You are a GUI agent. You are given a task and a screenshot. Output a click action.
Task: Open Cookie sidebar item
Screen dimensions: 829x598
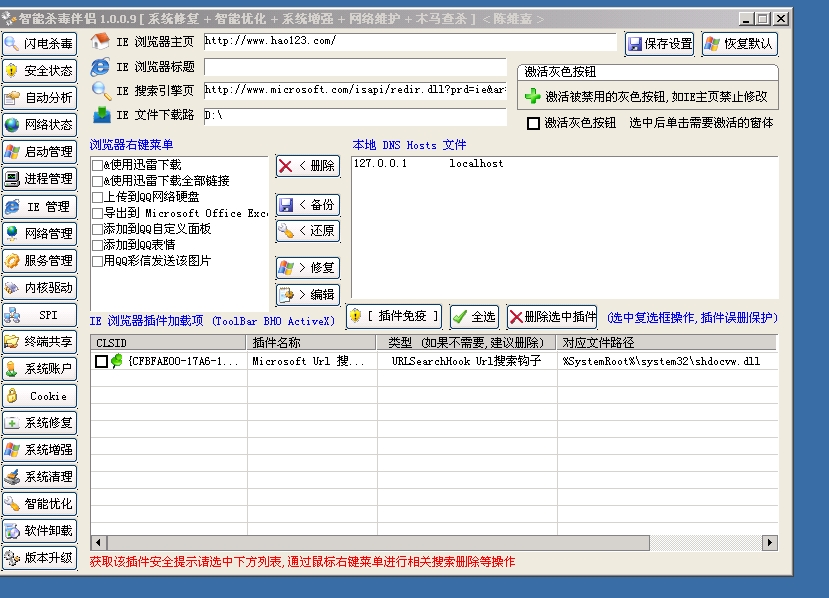pyautogui.click(x=40, y=395)
